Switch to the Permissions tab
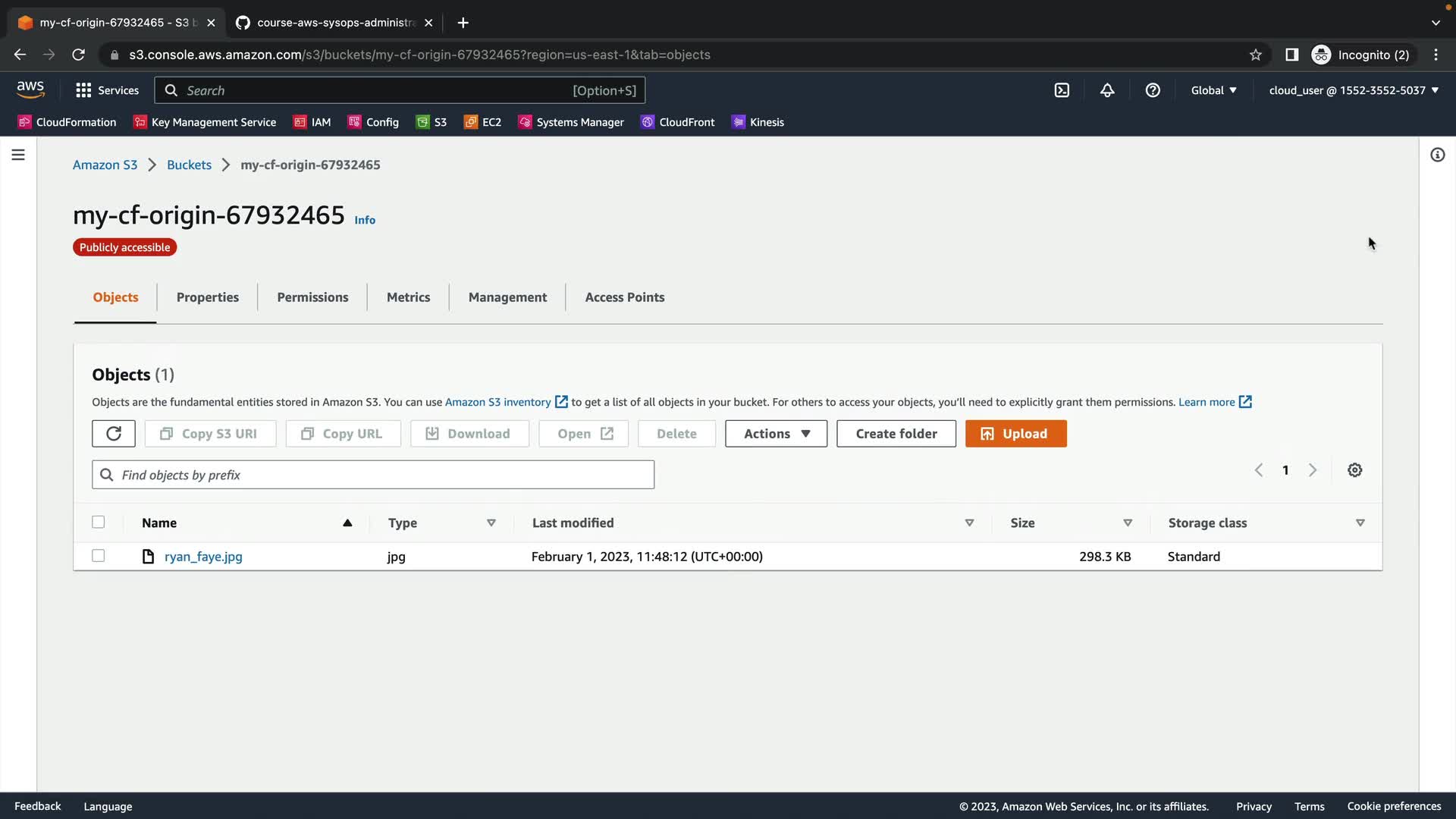 tap(312, 297)
